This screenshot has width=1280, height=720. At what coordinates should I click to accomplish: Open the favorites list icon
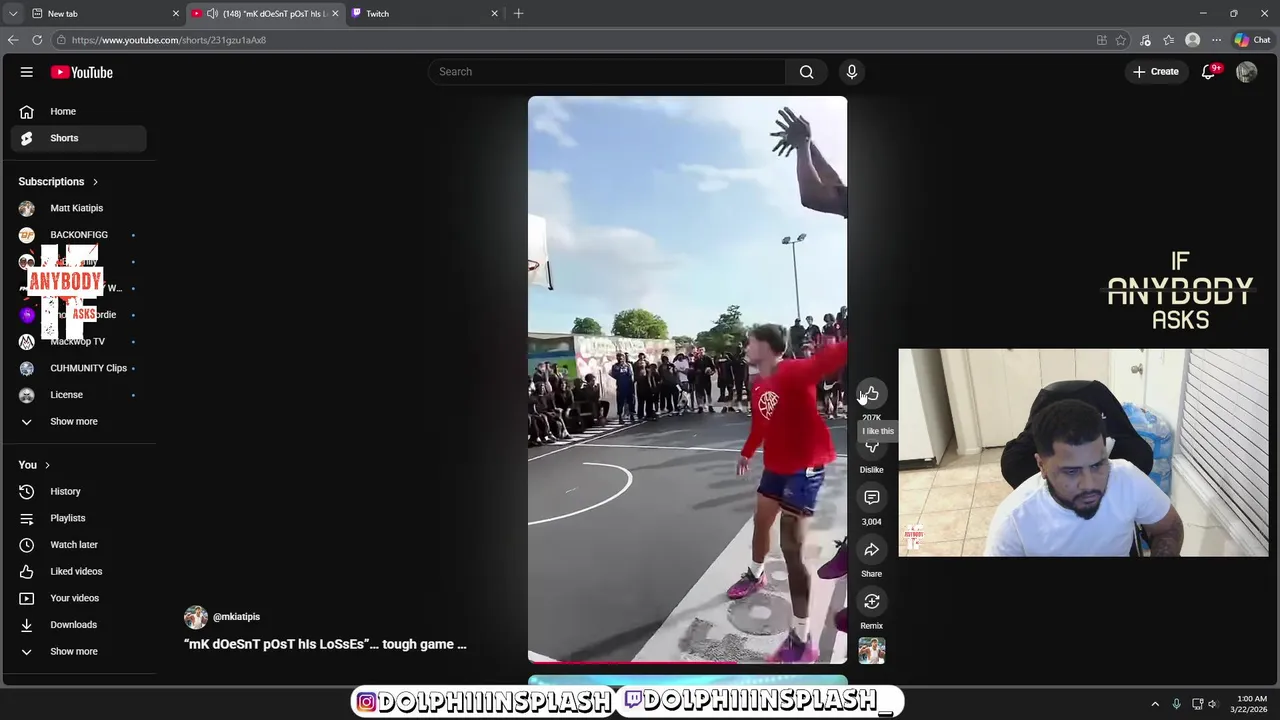[x=1168, y=40]
